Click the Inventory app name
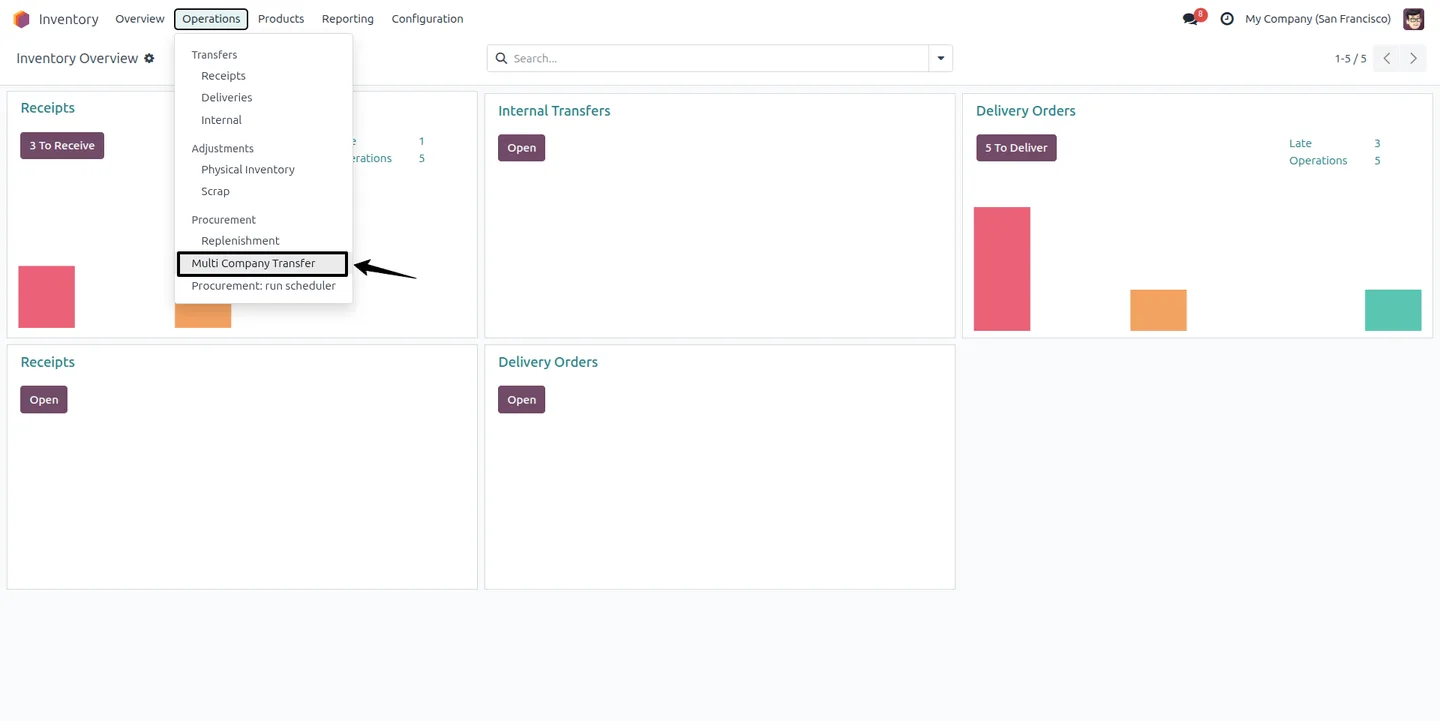 click(x=69, y=19)
